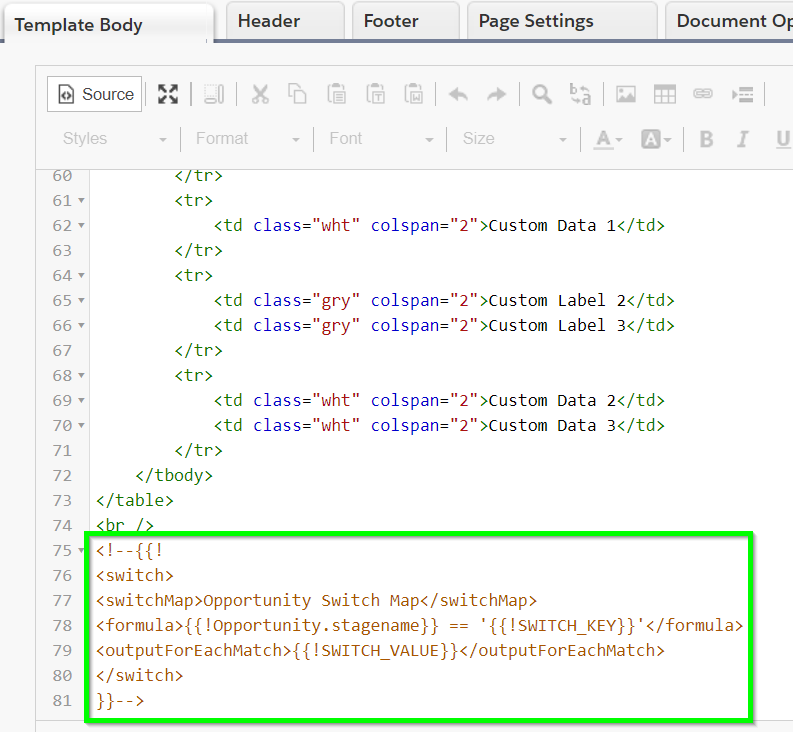Viewport: 793px width, 732px height.
Task: Collapse code fold at line 68
Action: tap(81, 376)
